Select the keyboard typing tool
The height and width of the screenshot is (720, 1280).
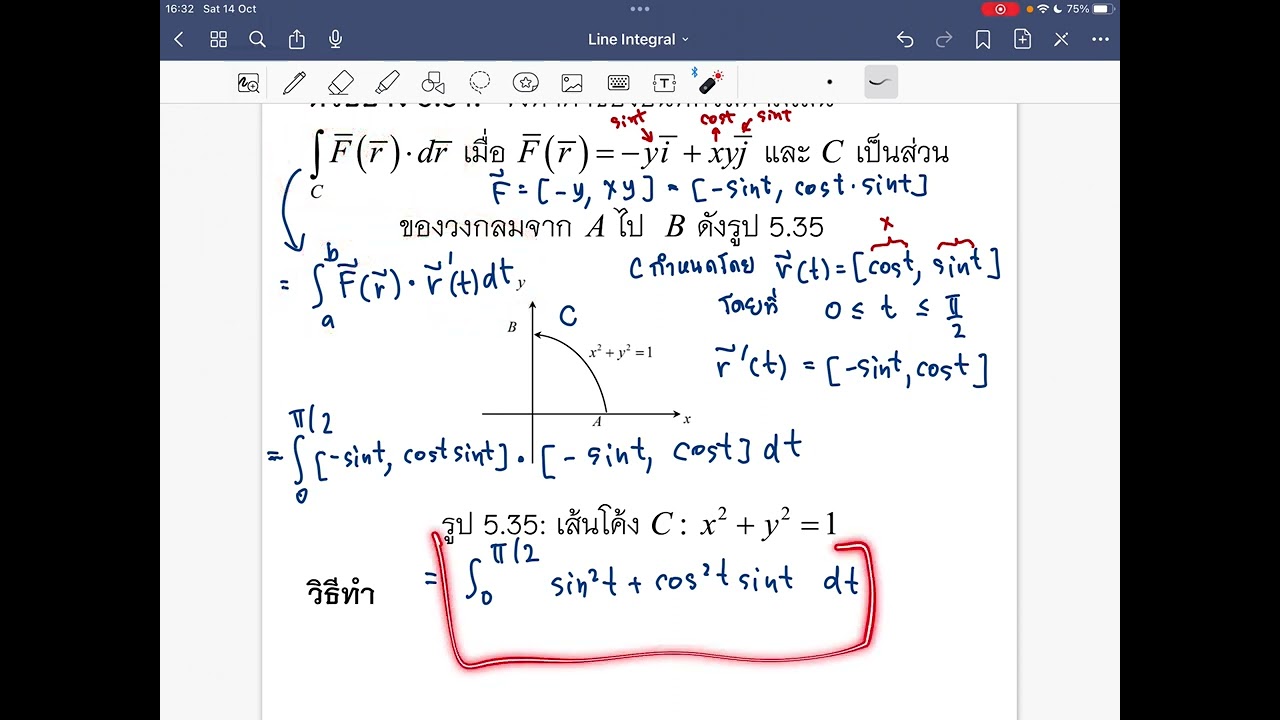click(618, 83)
